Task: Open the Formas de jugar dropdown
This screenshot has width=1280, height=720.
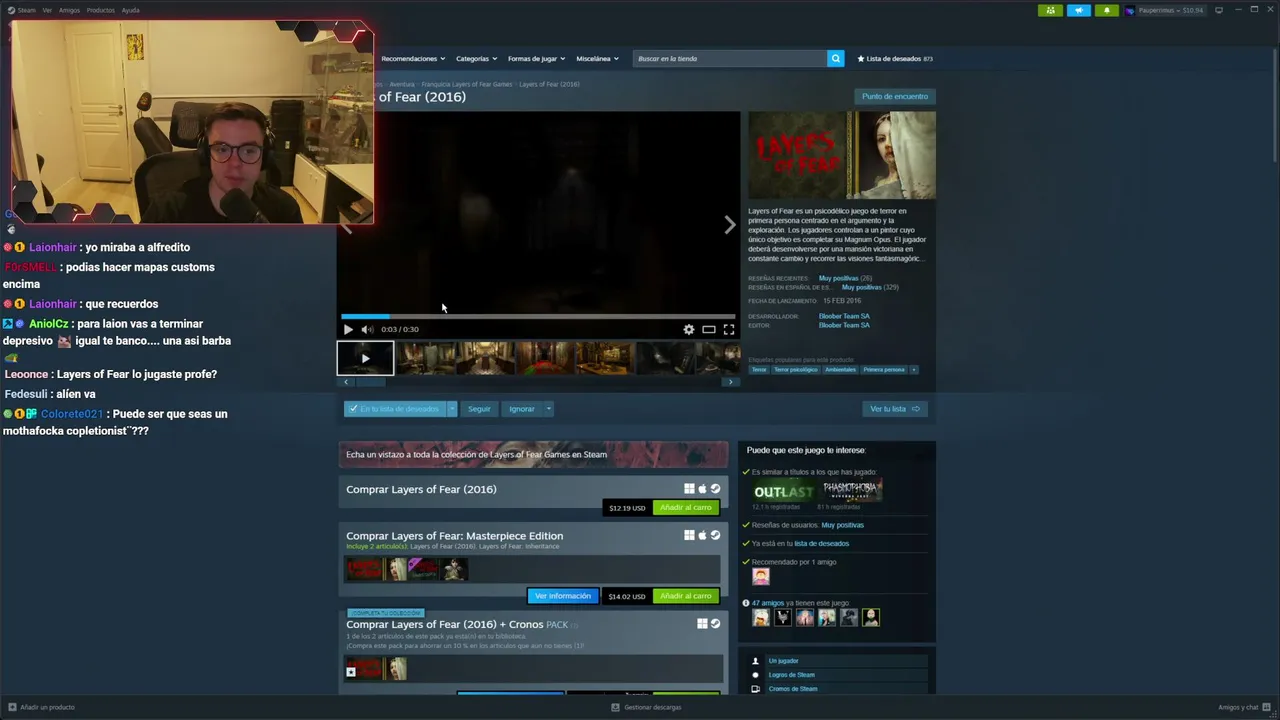Action: point(536,59)
